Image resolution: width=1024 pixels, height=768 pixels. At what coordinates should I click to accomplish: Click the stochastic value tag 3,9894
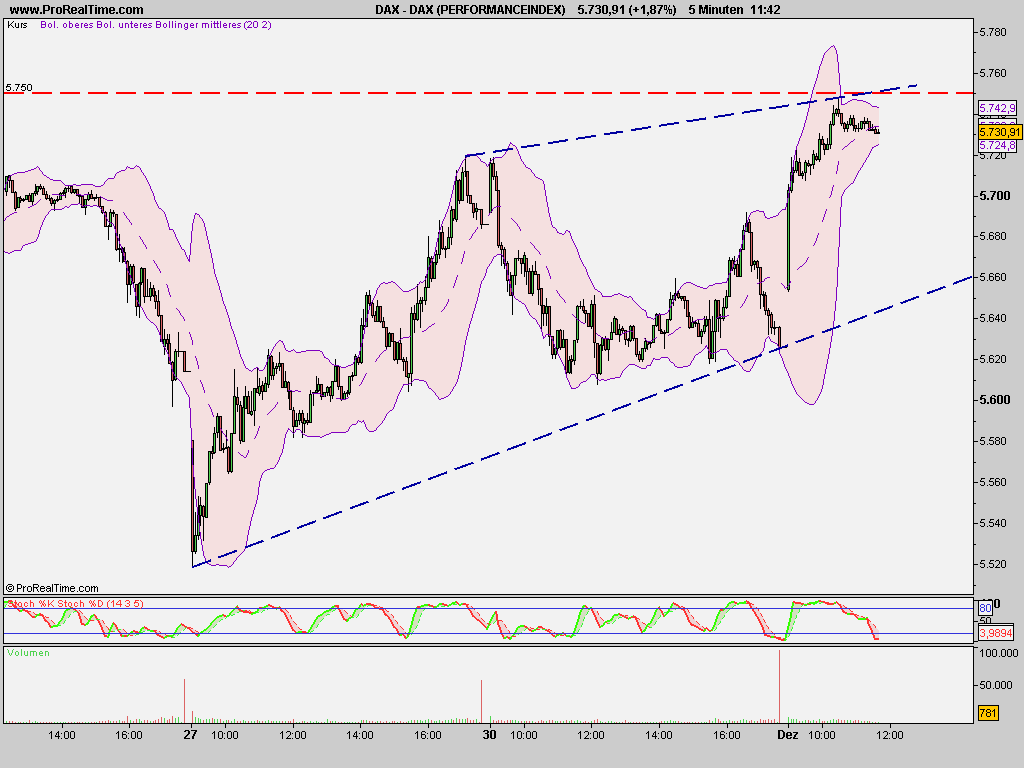tap(996, 632)
